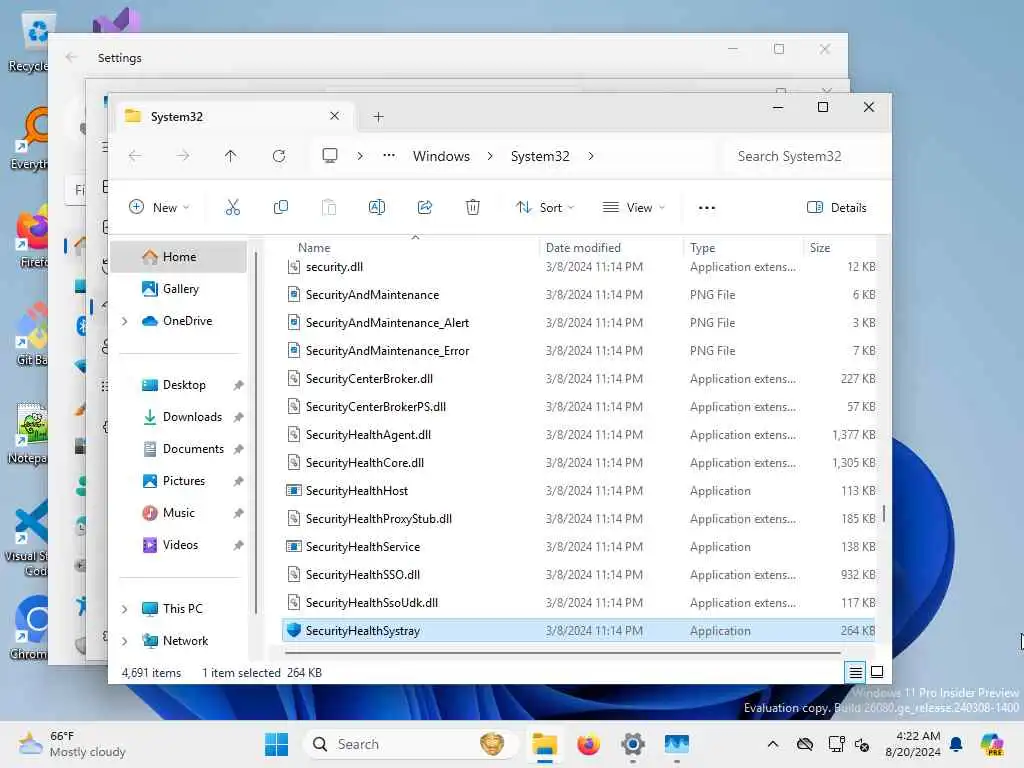Sort by Size column header
The width and height of the screenshot is (1024, 768).
[820, 248]
